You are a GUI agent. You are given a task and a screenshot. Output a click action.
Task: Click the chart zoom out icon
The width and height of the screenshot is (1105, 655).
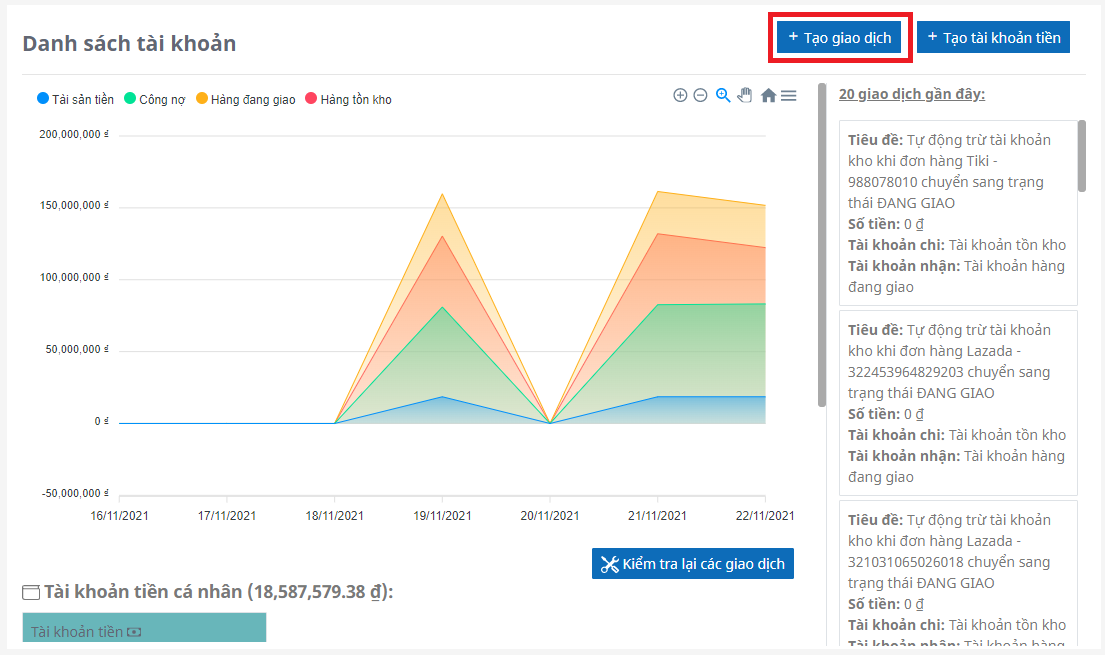click(700, 95)
